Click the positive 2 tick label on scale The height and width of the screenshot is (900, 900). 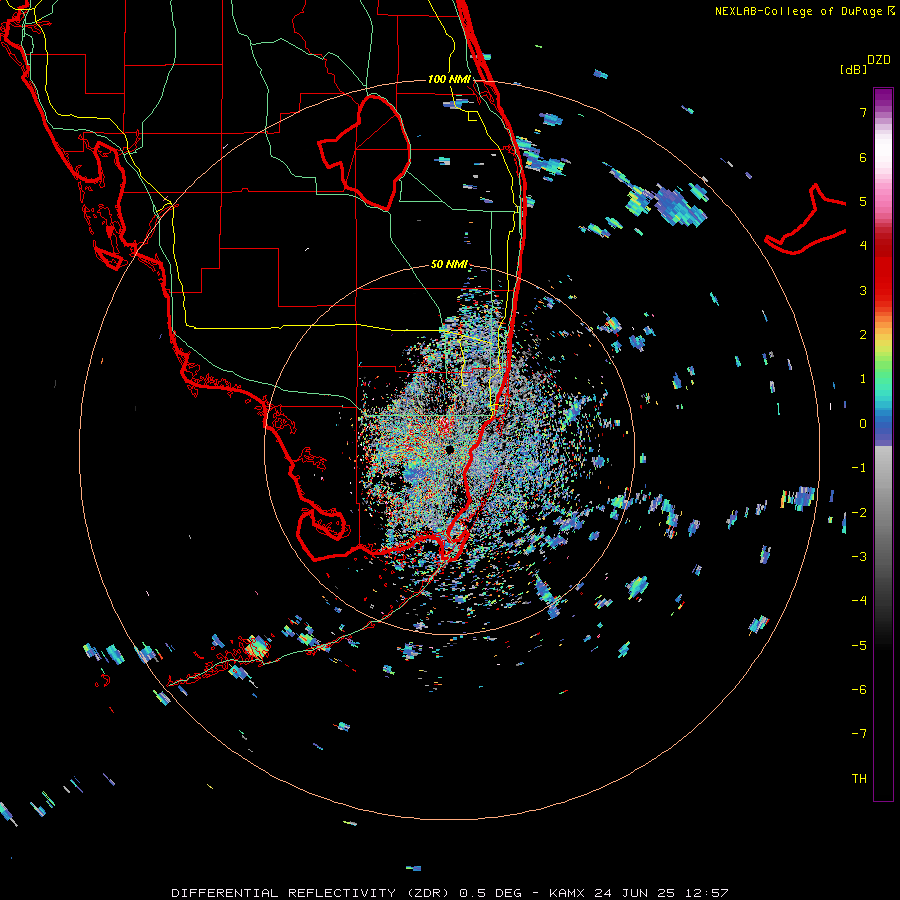[863, 335]
